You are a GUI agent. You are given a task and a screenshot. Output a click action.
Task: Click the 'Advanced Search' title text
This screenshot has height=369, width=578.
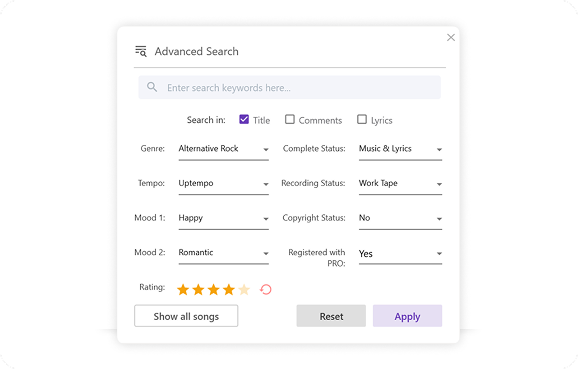point(196,51)
